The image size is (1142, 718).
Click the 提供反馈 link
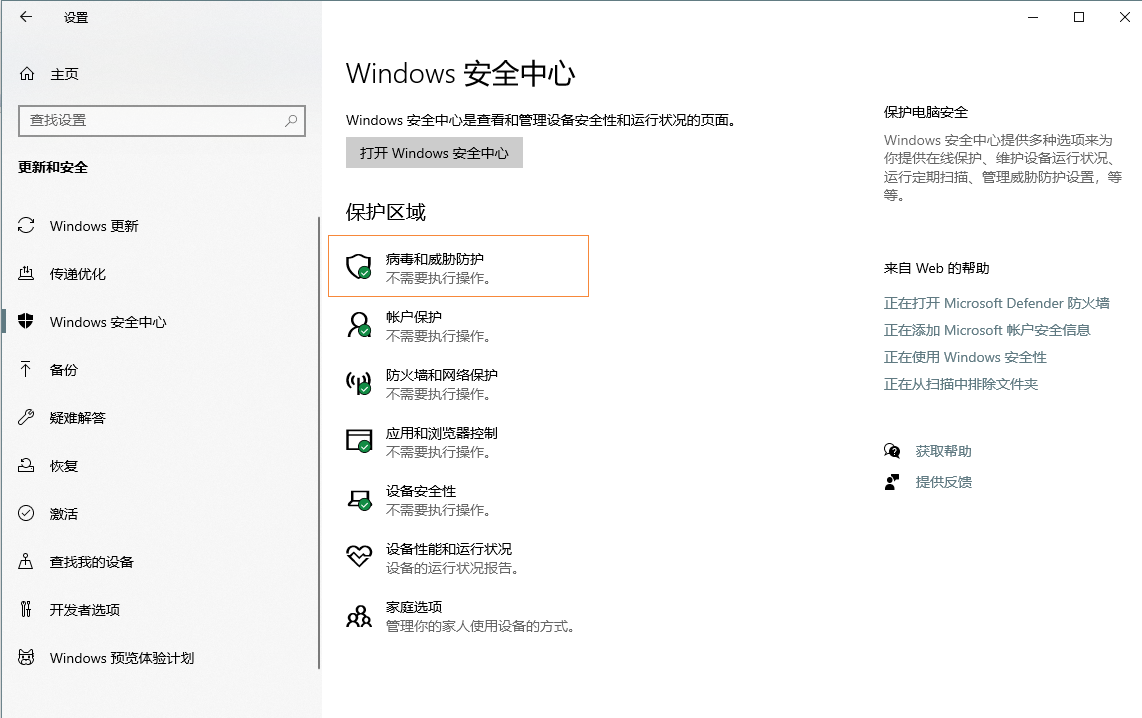pyautogui.click(x=943, y=482)
